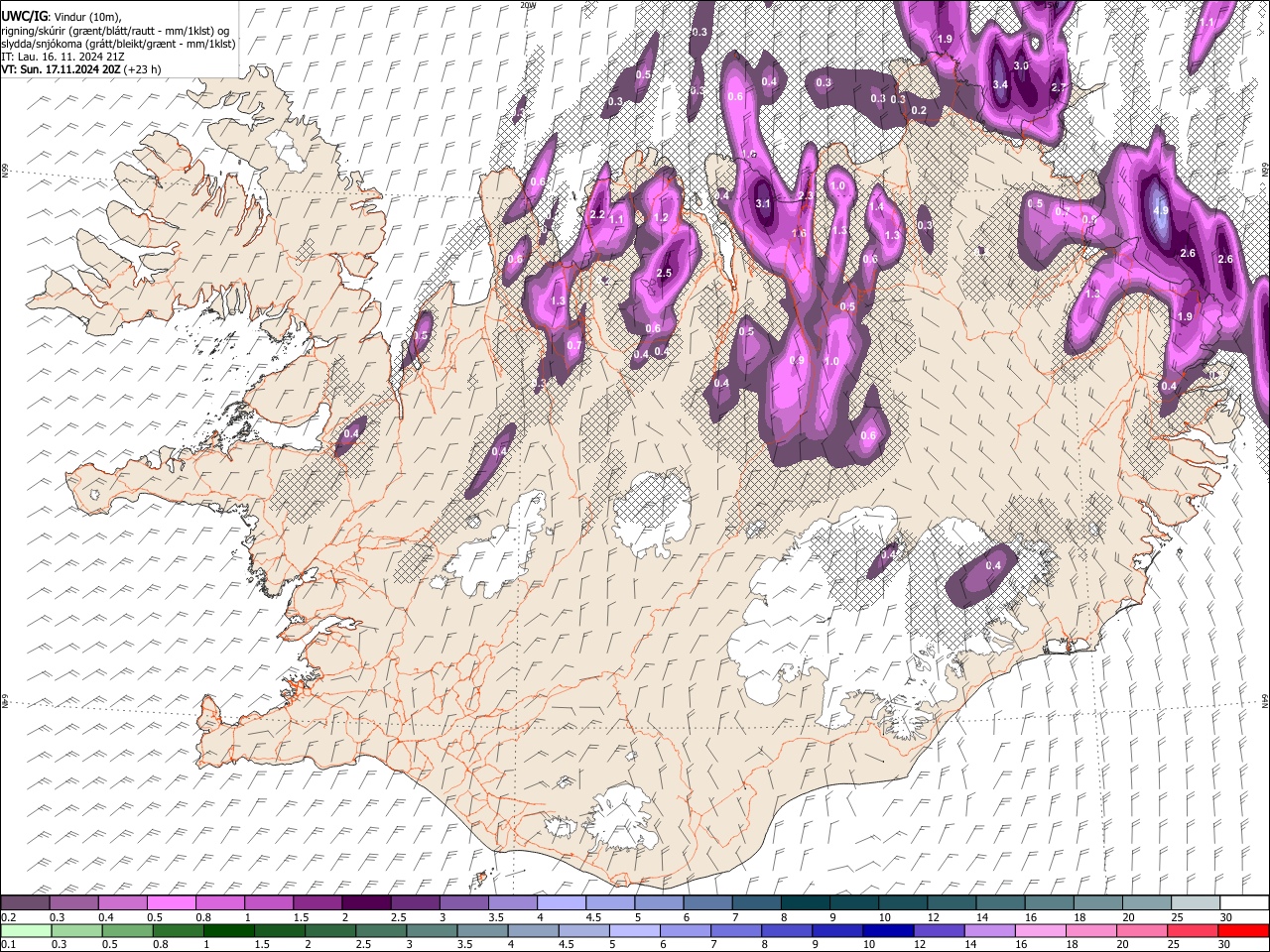
Task: Click the 'VT: Sun. 17.11.2024 20Z (+23 h)' line
Action: click(x=81, y=69)
